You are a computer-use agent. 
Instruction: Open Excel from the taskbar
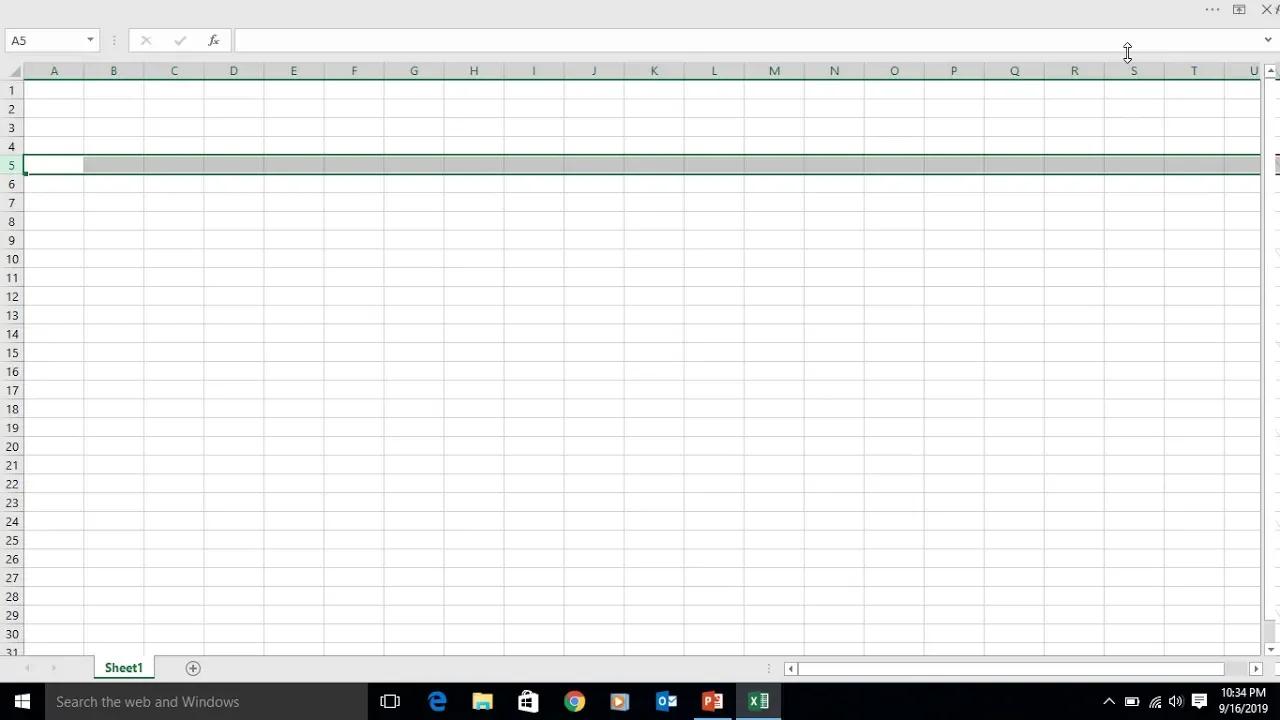click(758, 701)
